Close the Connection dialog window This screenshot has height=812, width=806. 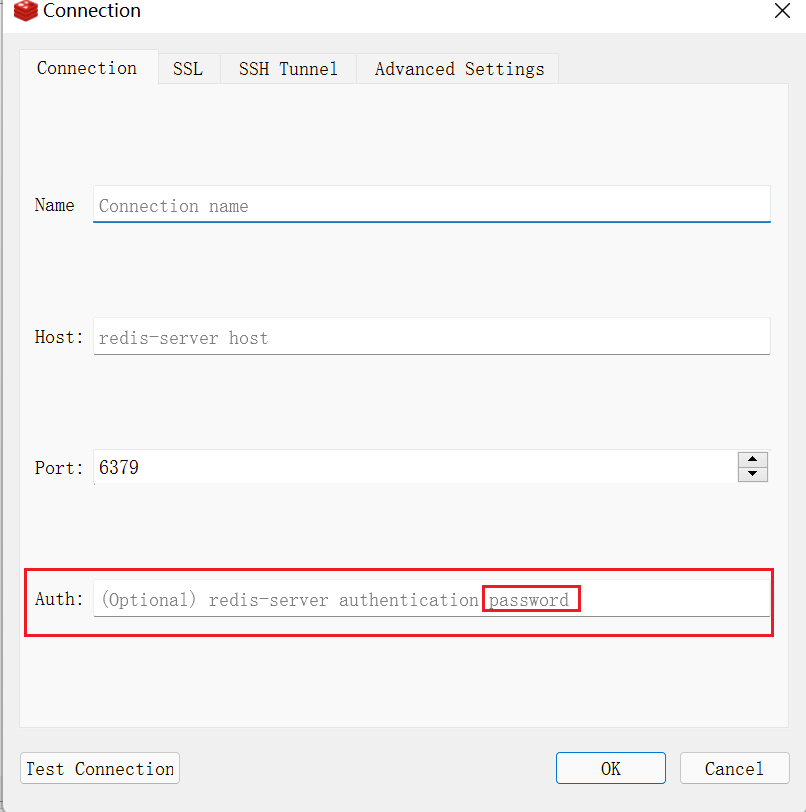click(x=782, y=10)
